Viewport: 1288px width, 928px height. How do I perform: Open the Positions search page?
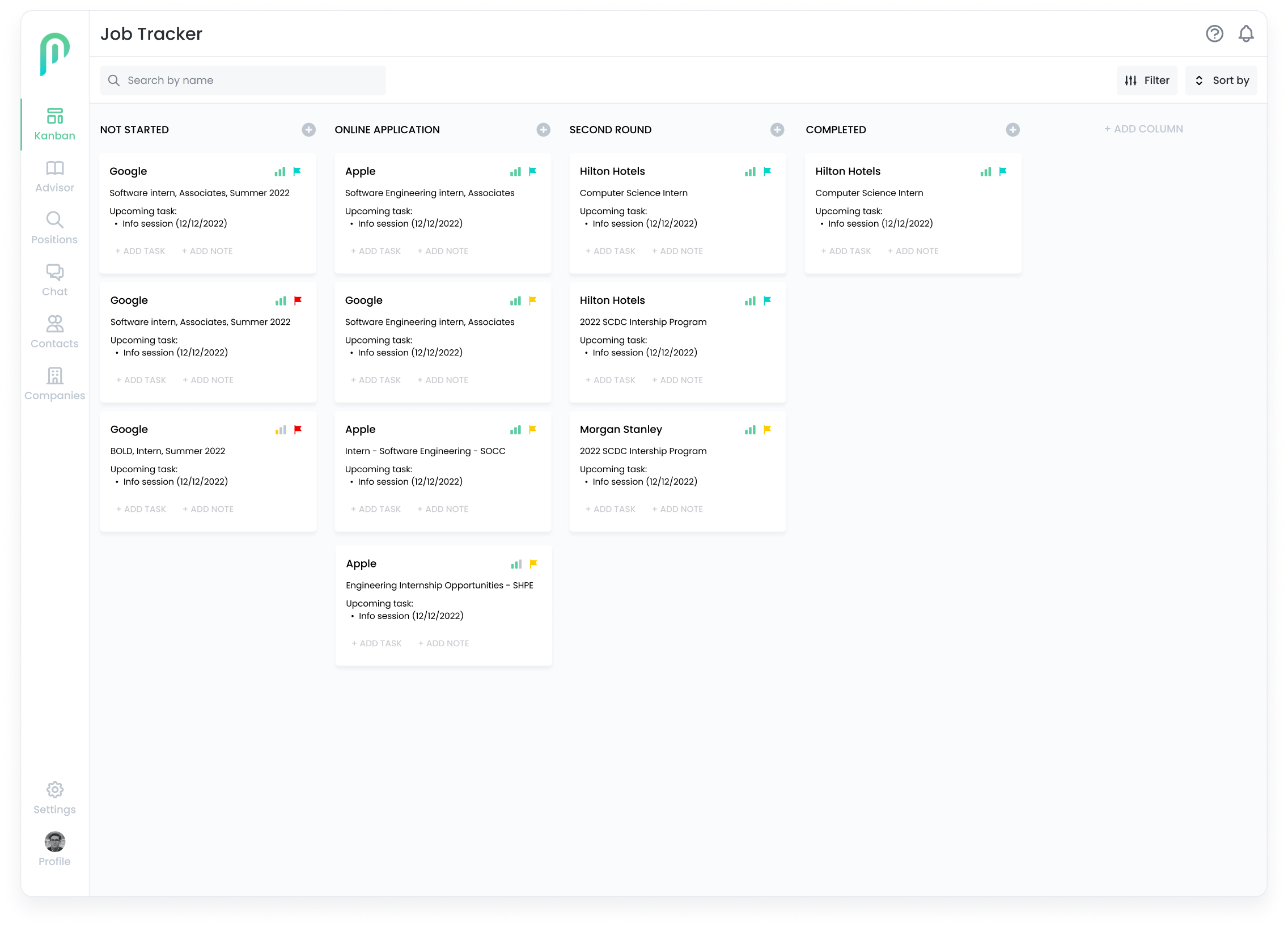(x=54, y=228)
